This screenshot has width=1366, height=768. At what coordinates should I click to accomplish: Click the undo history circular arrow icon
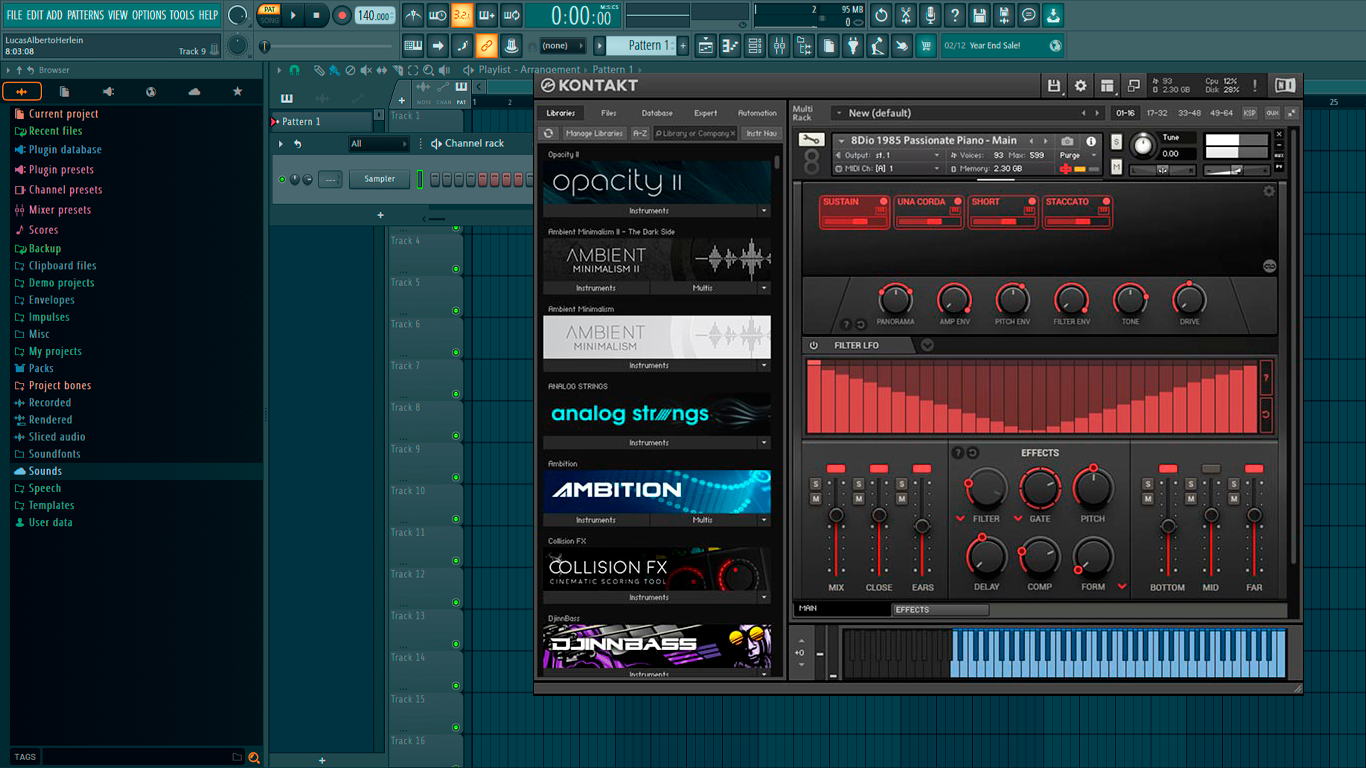[881, 15]
